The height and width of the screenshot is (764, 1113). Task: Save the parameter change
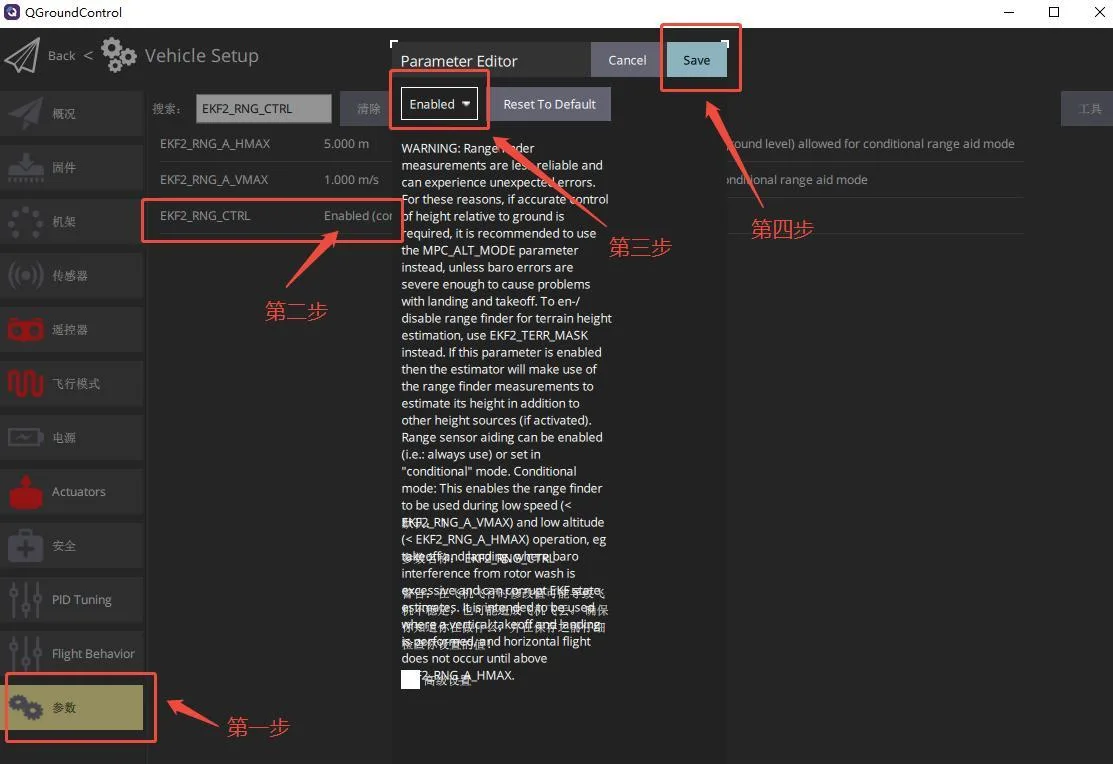[697, 60]
